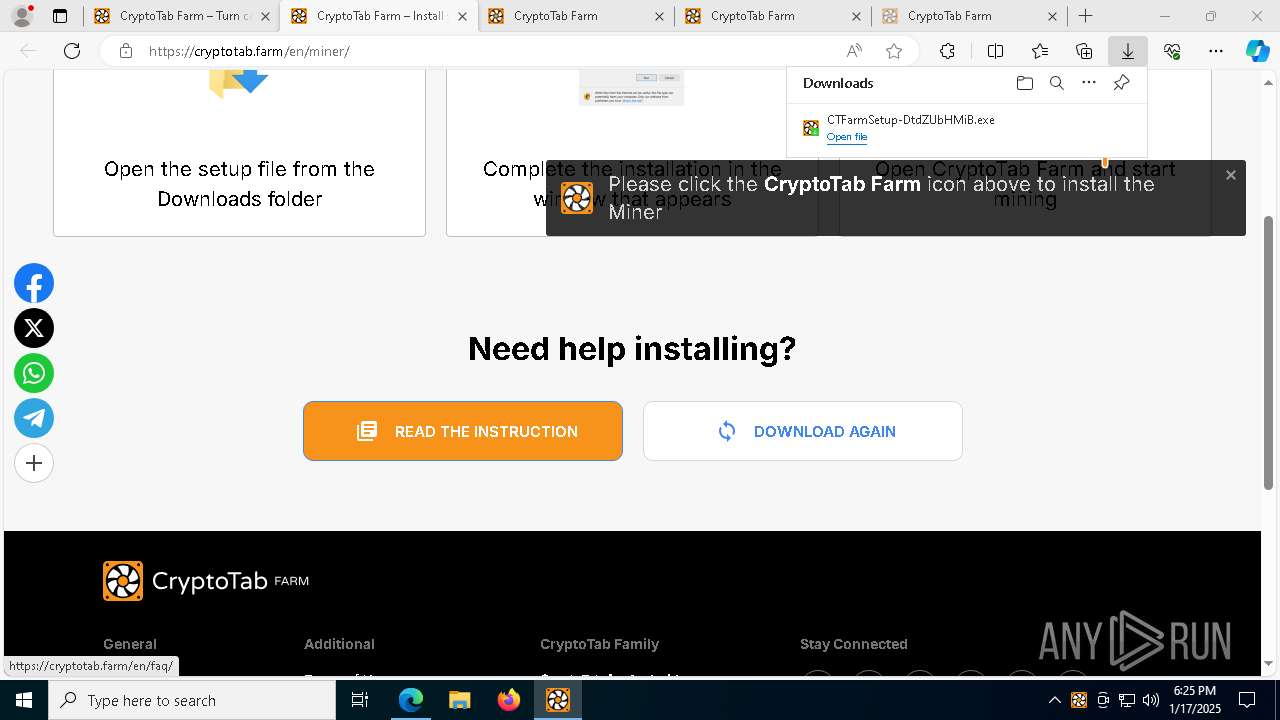Add this page to favorites star
The width and height of the screenshot is (1280, 720).
894,51
